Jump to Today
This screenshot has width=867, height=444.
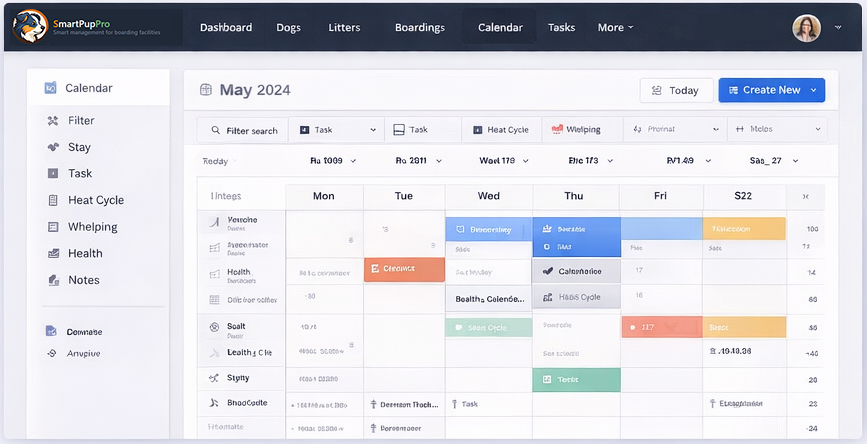(676, 90)
